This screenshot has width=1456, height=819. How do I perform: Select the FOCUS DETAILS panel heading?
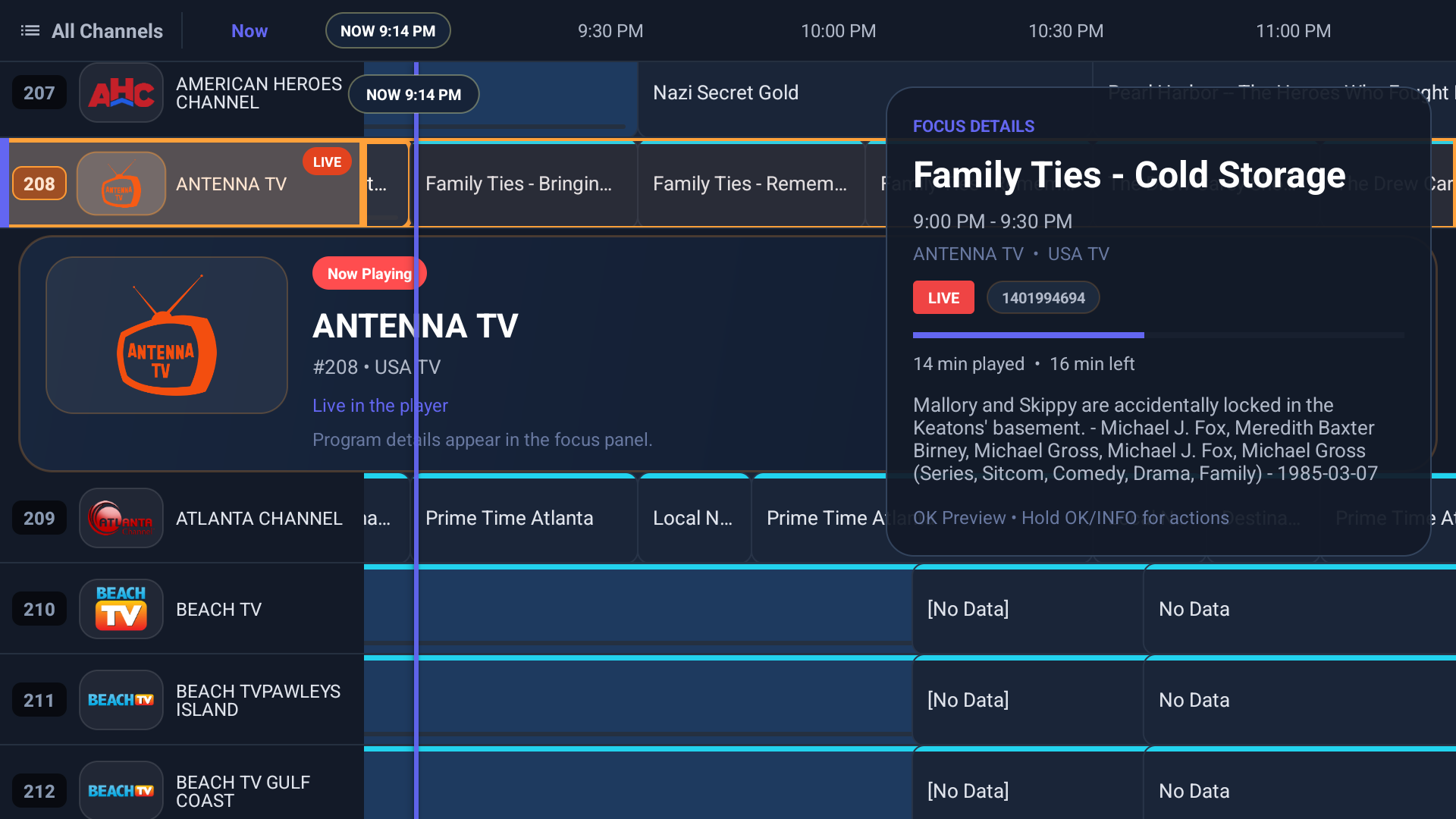point(973,127)
